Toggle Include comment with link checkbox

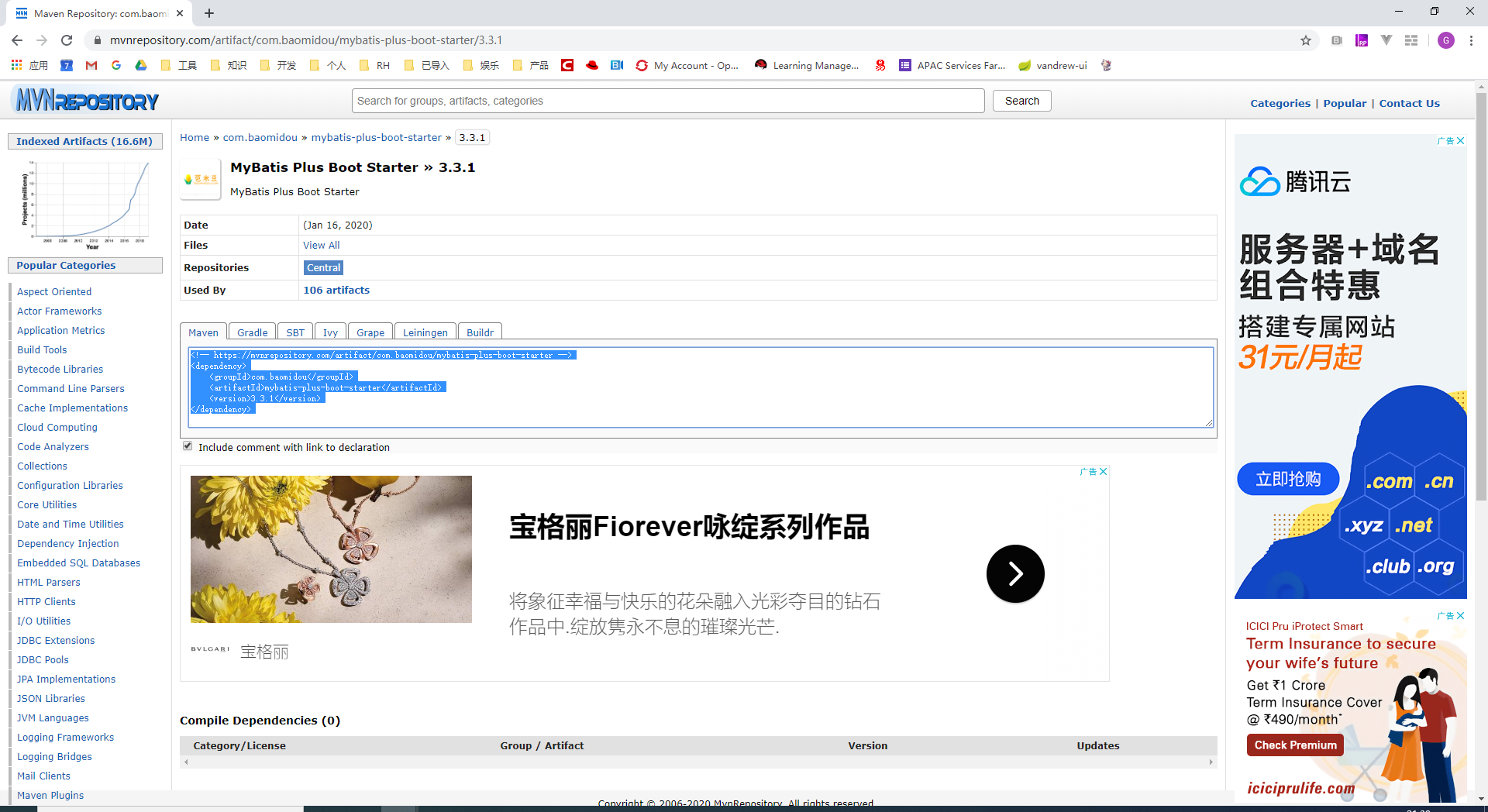tap(188, 446)
